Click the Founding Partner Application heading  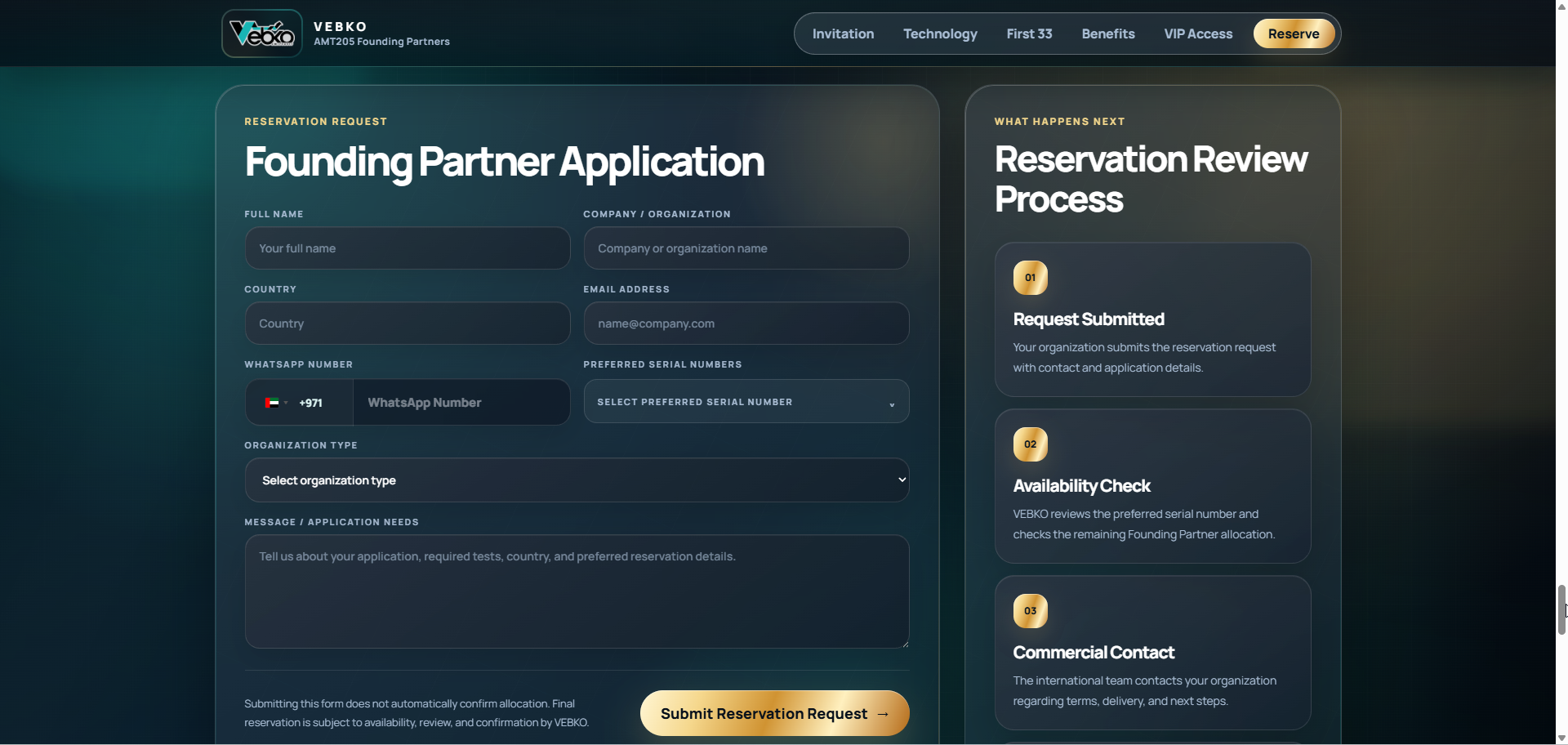click(505, 162)
